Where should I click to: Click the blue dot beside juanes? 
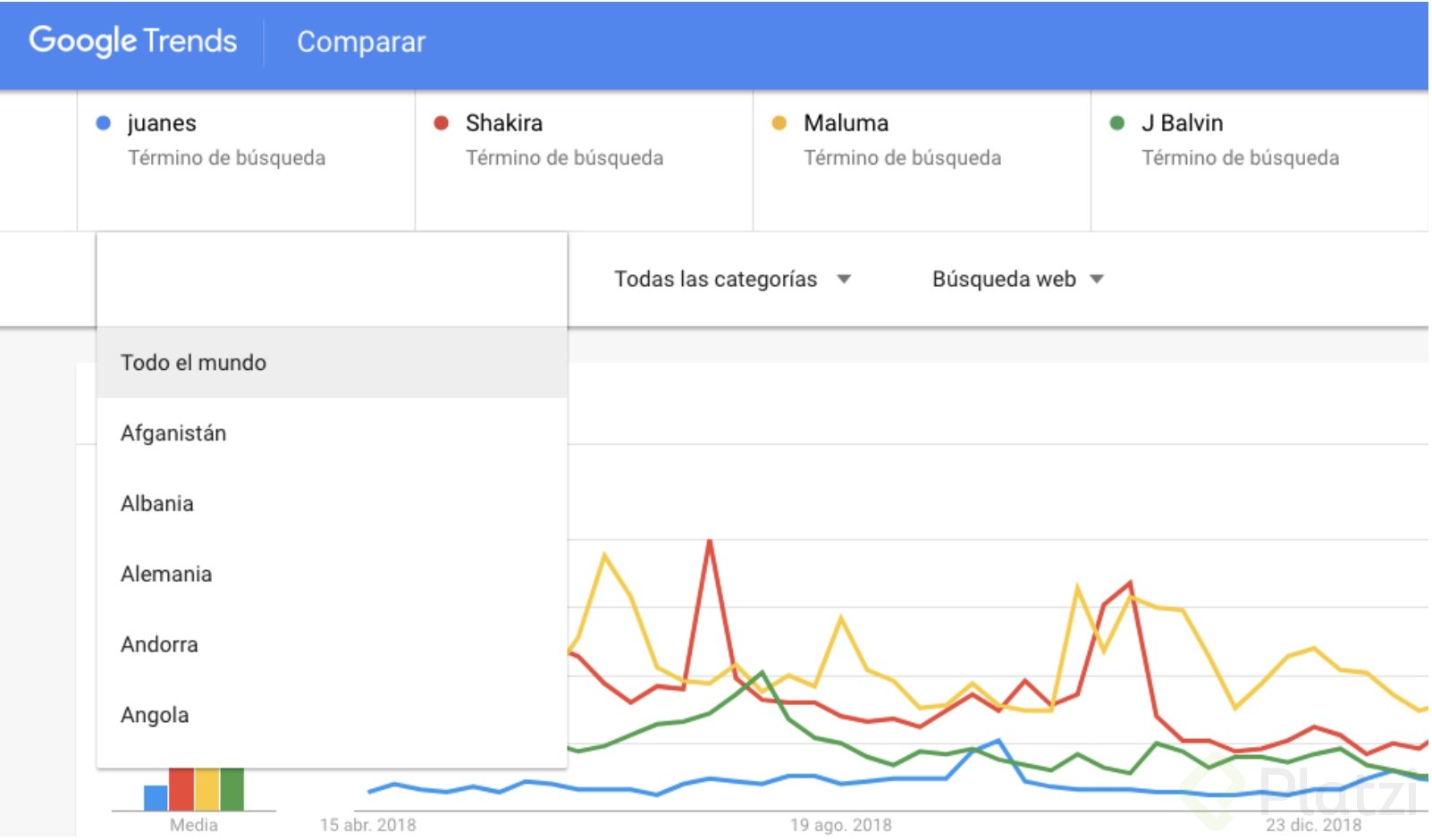[103, 123]
